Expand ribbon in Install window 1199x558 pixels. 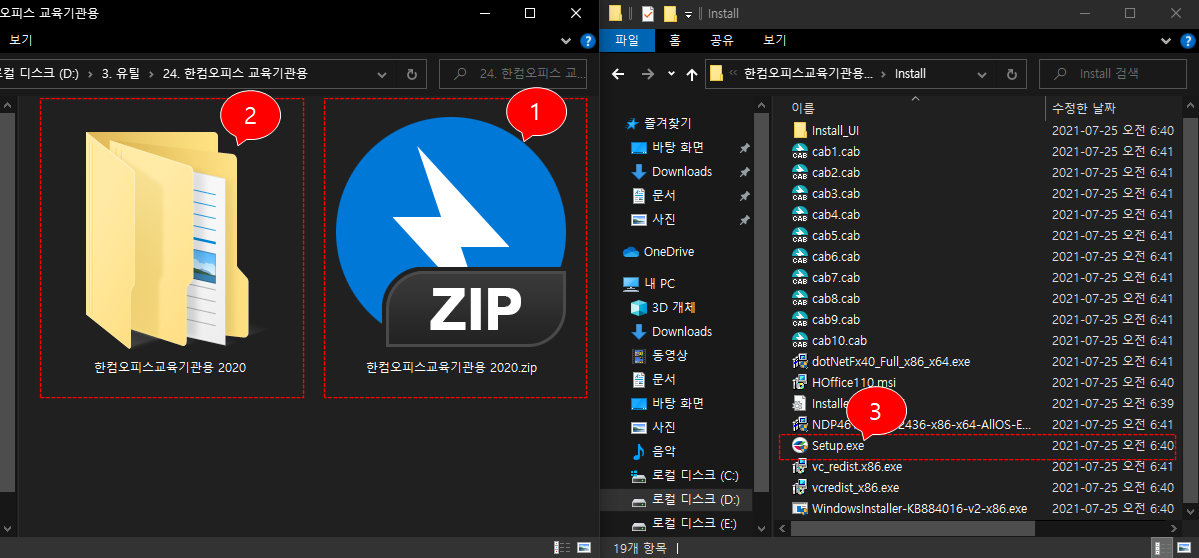tap(1167, 41)
